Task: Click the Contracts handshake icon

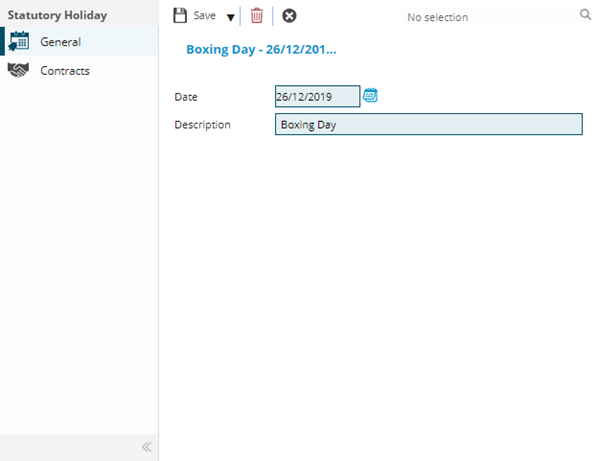Action: click(18, 71)
